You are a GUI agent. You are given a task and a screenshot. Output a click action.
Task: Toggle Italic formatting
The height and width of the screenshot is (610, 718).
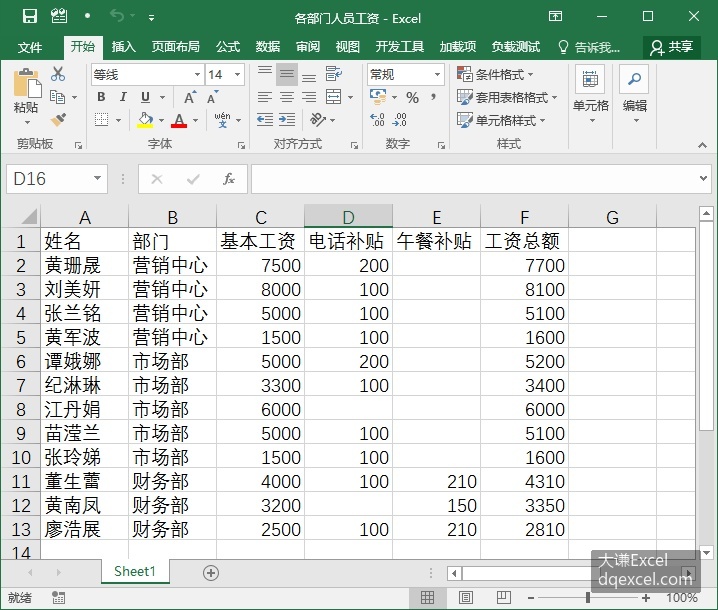point(123,97)
